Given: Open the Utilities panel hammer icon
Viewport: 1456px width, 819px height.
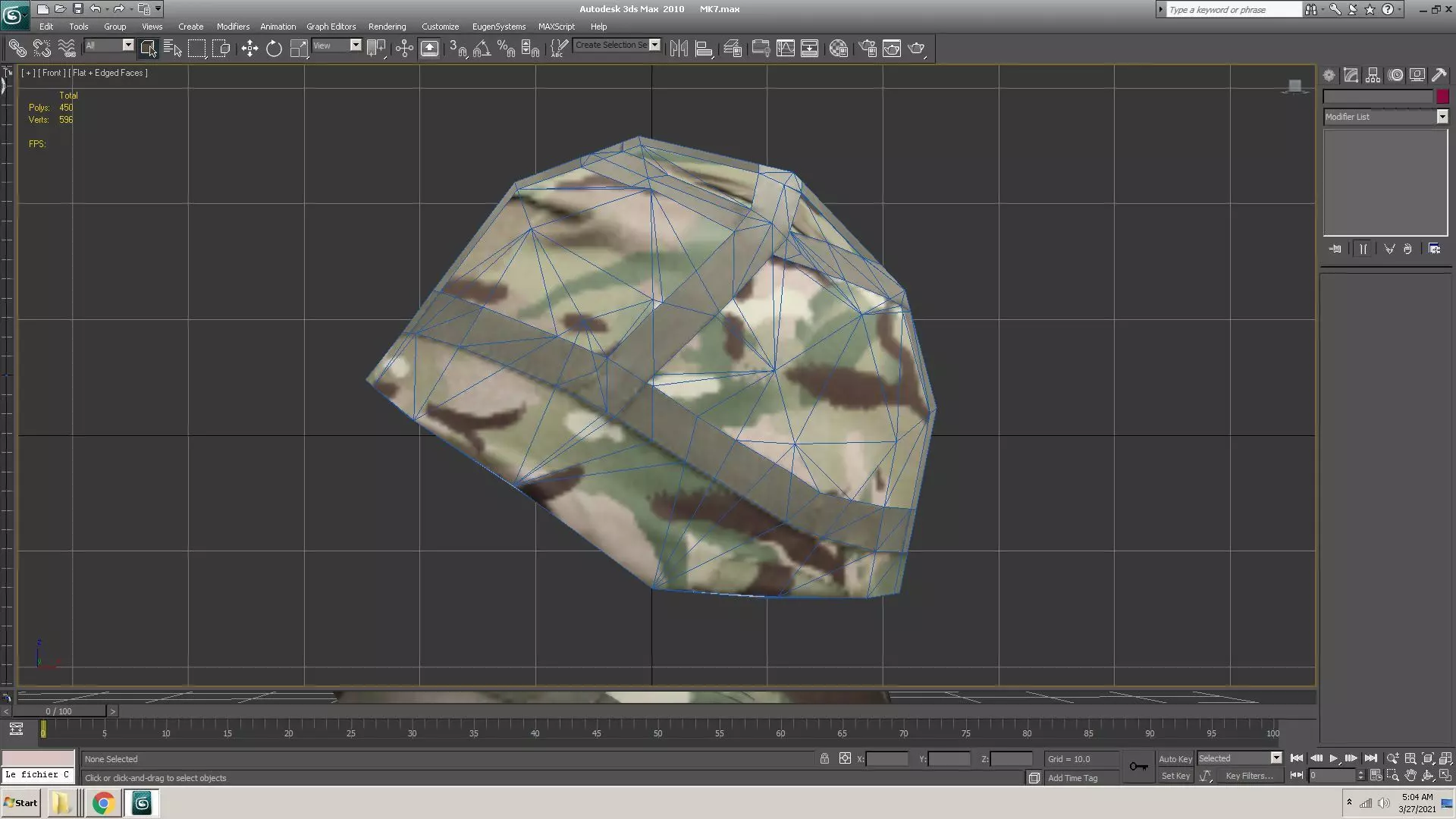Looking at the screenshot, I should pyautogui.click(x=1439, y=75).
